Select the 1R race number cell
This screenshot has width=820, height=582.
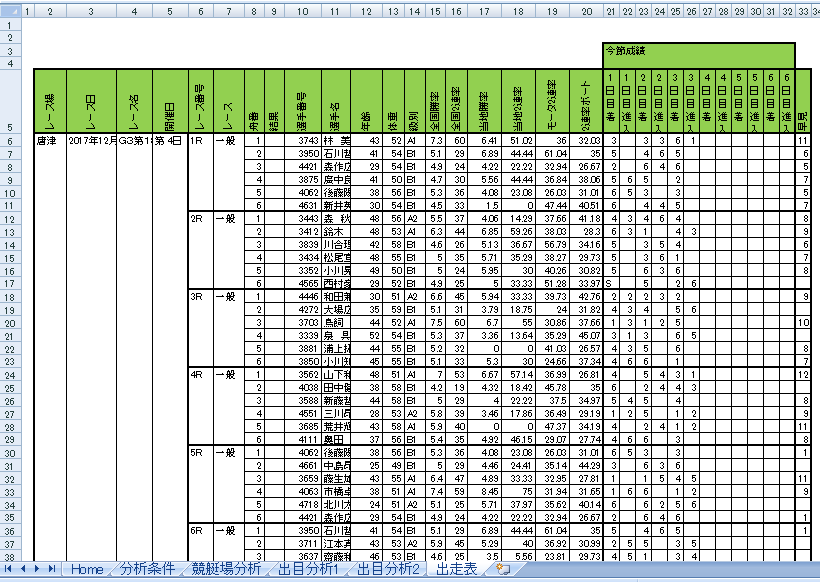click(201, 141)
